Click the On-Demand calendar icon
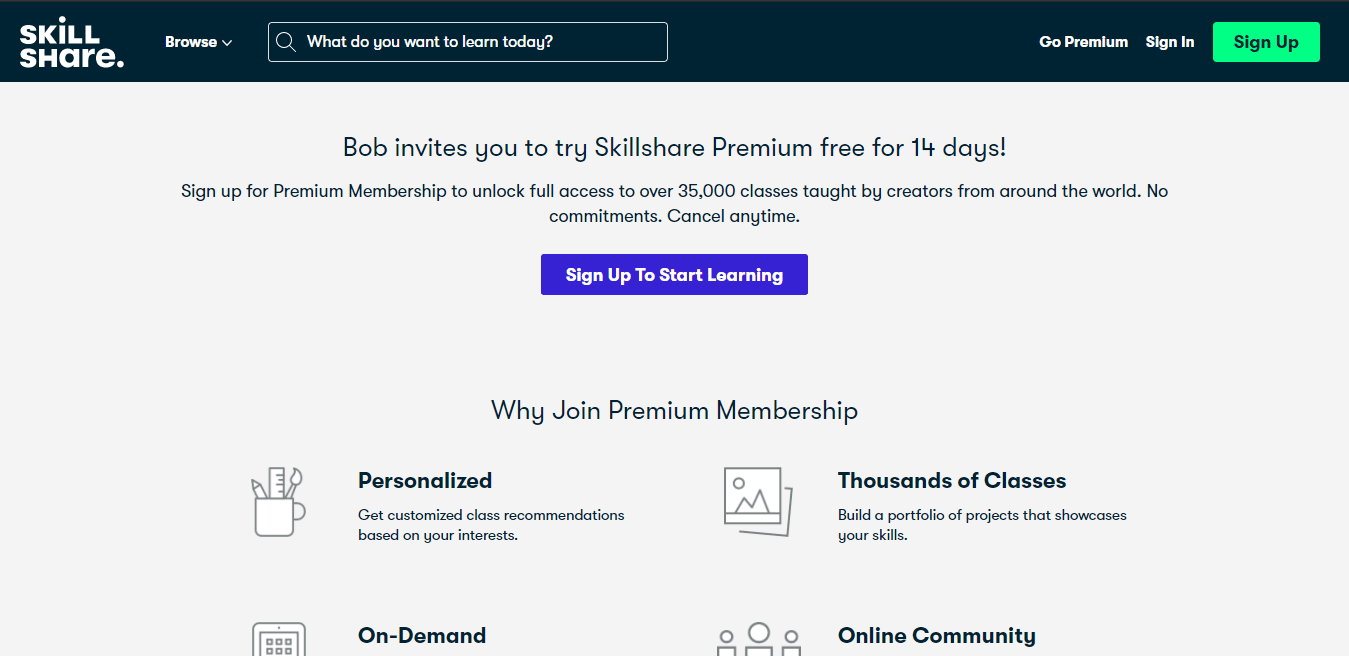1349x656 pixels. coord(279,640)
